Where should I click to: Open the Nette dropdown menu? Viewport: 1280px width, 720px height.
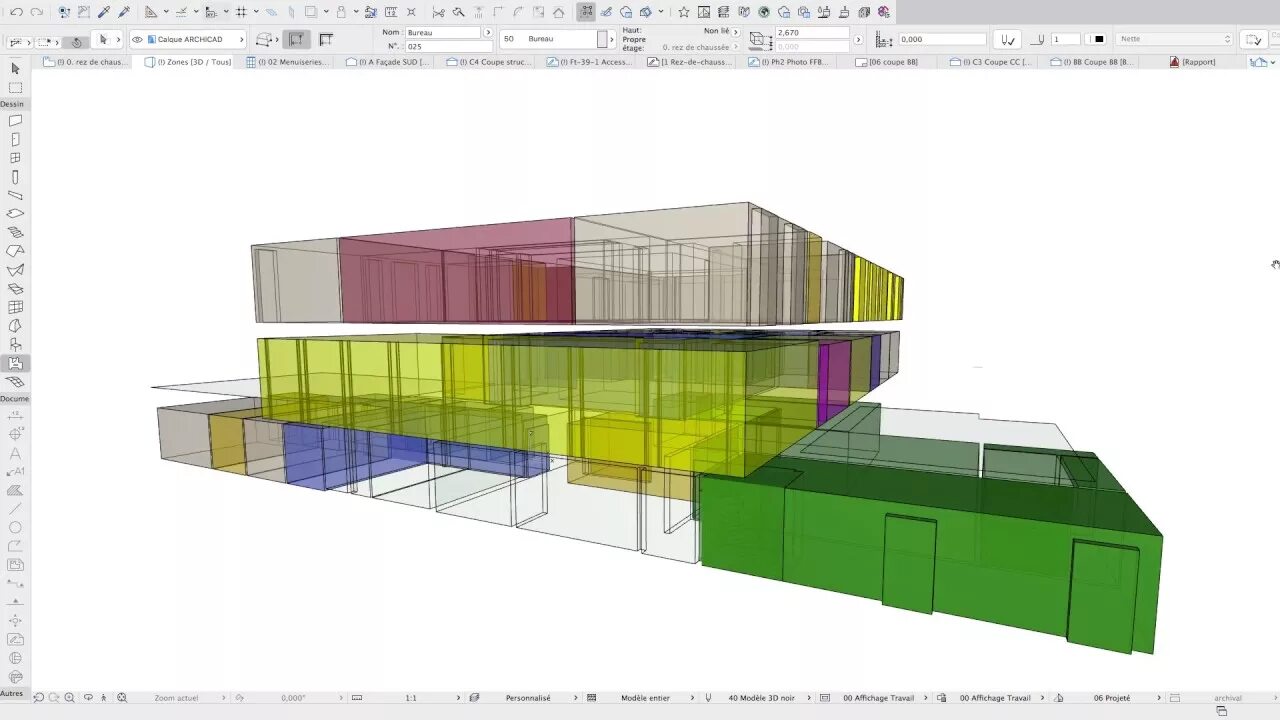[x=1175, y=39]
